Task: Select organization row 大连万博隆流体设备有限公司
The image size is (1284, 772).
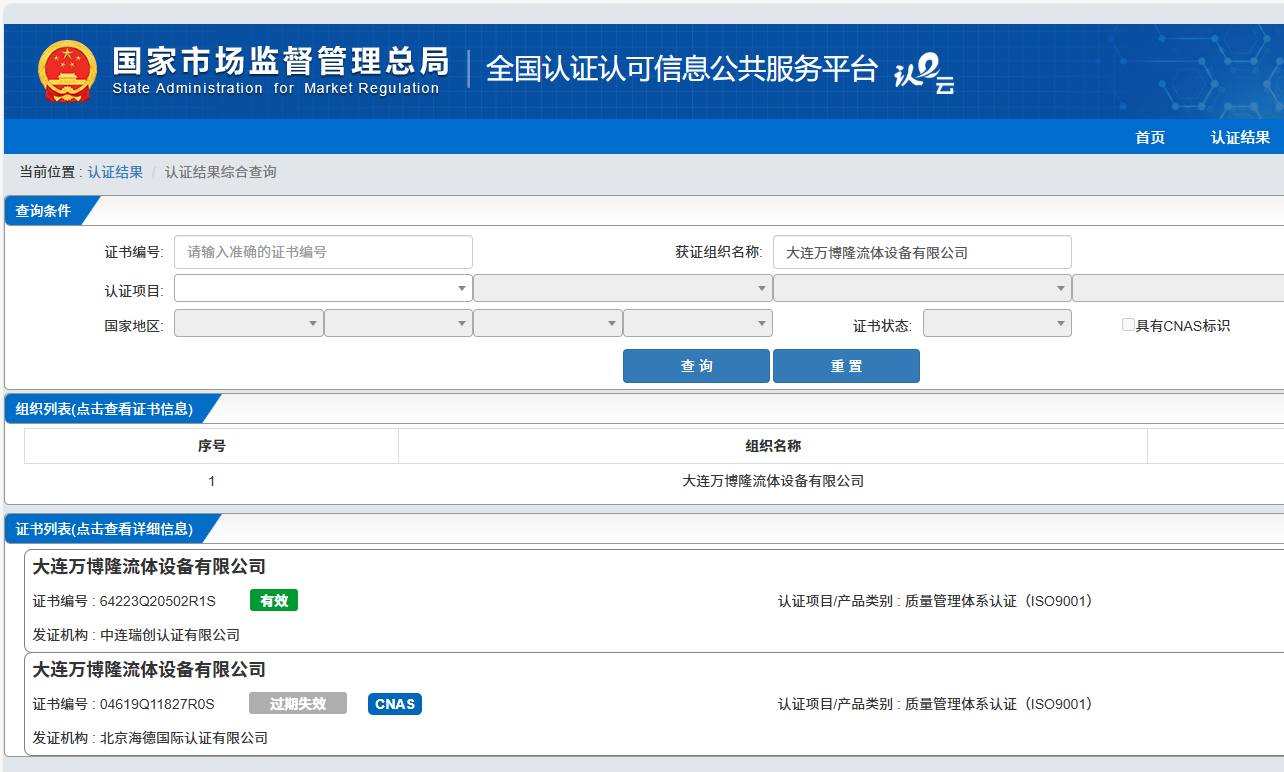Action: 772,481
